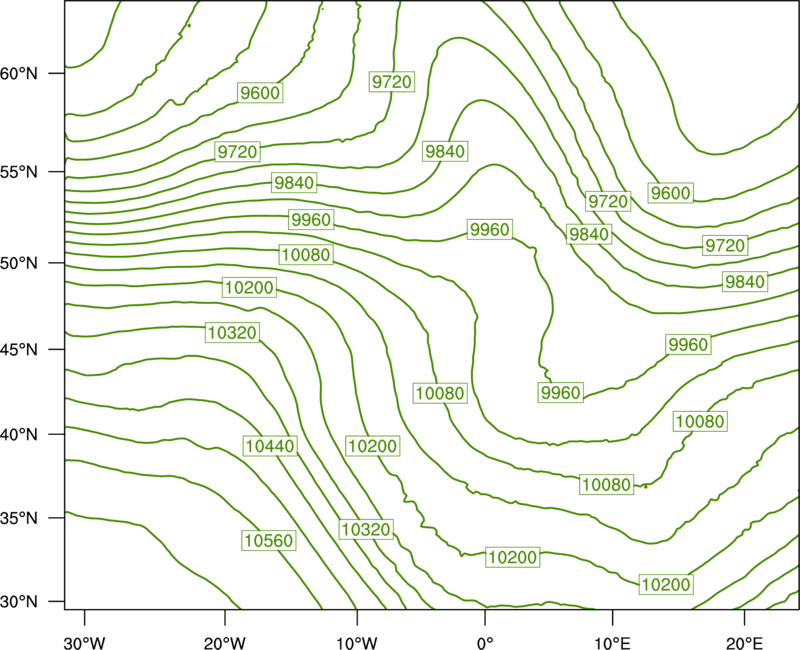Click the 10°E longitude axis label
This screenshot has height=650, width=800.
pyautogui.click(x=612, y=643)
